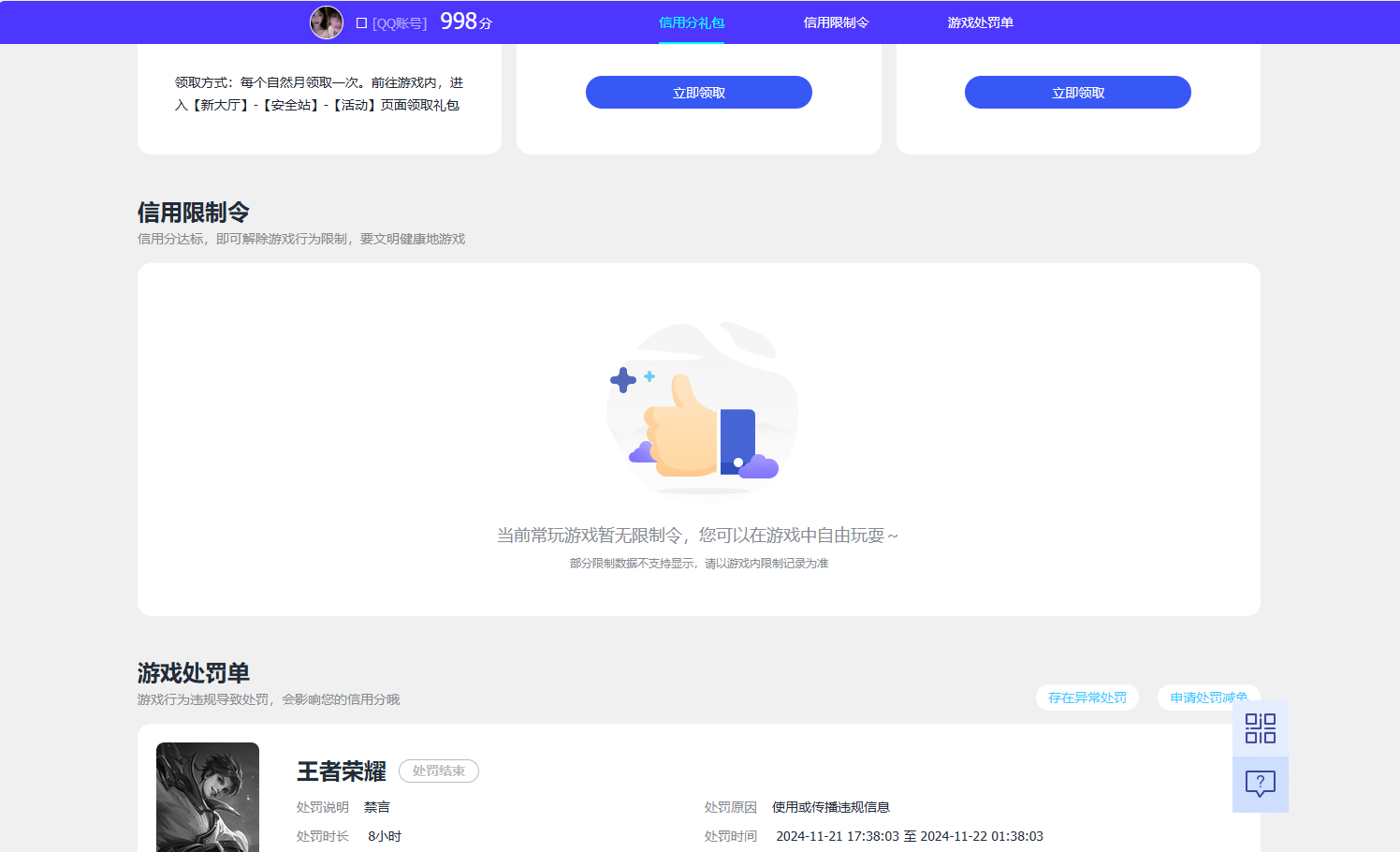Switch to 信用分礼包 tab
Image resolution: width=1400 pixels, height=852 pixels.
tap(692, 22)
